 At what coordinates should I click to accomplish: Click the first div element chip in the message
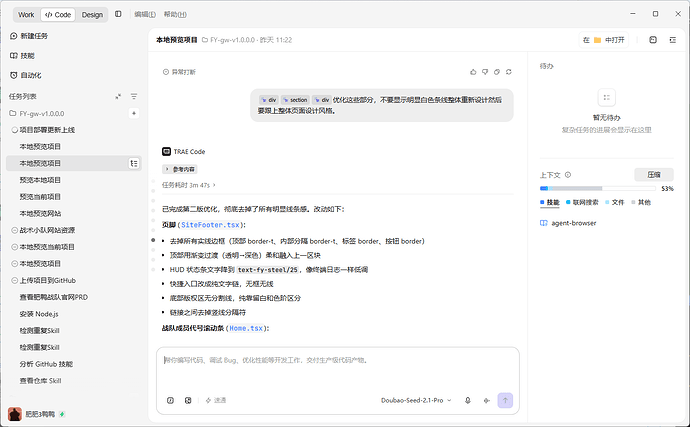tap(268, 100)
